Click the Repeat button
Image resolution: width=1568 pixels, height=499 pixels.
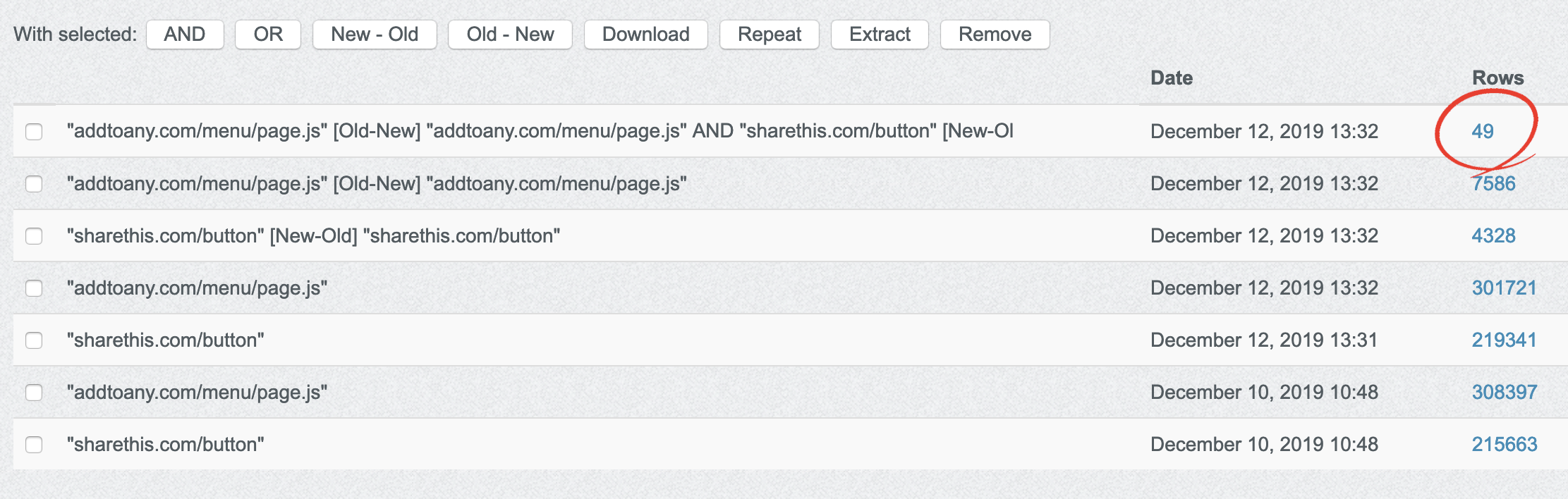click(x=769, y=35)
